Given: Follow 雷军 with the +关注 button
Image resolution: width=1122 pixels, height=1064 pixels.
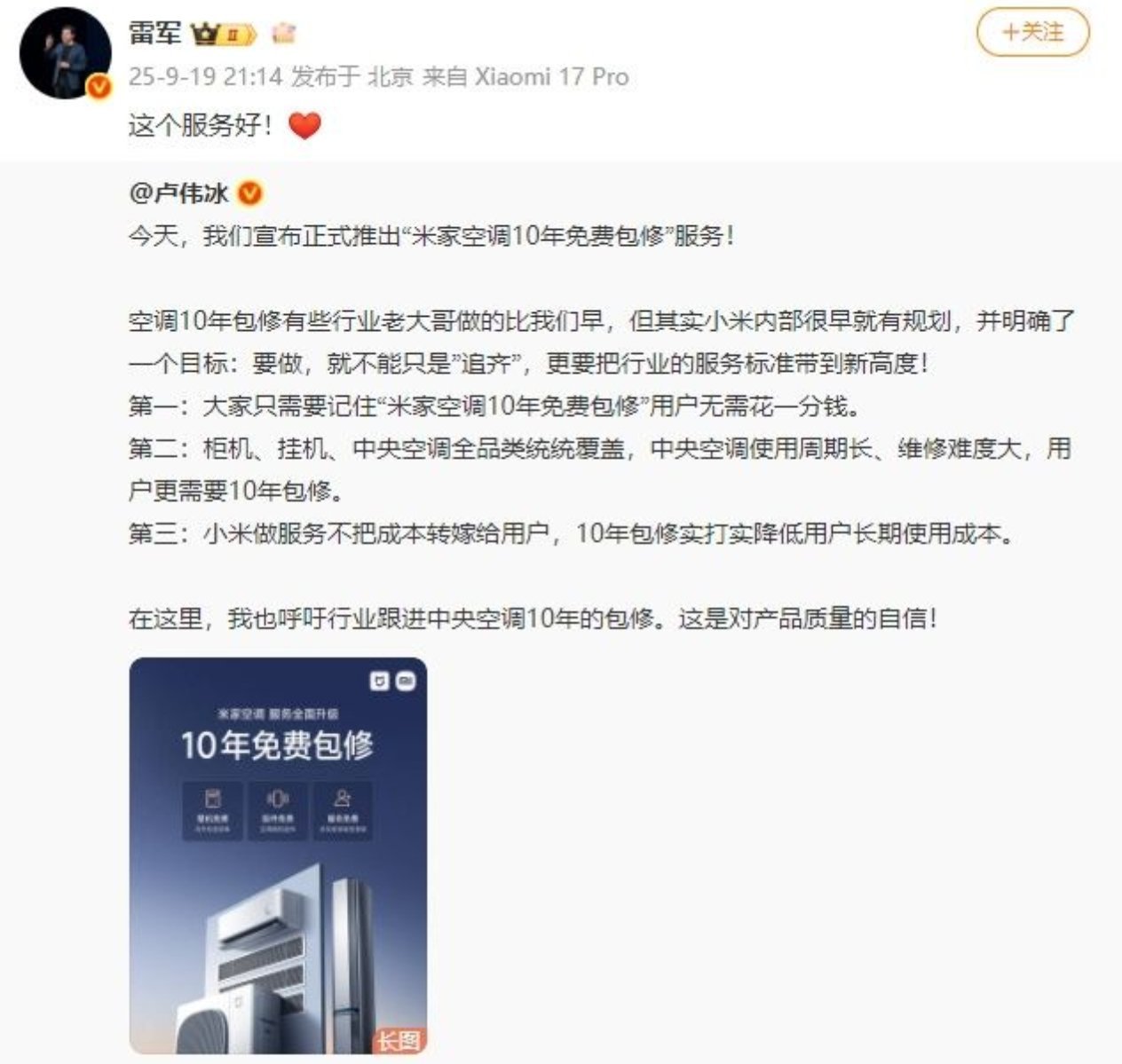Looking at the screenshot, I should 1033,33.
